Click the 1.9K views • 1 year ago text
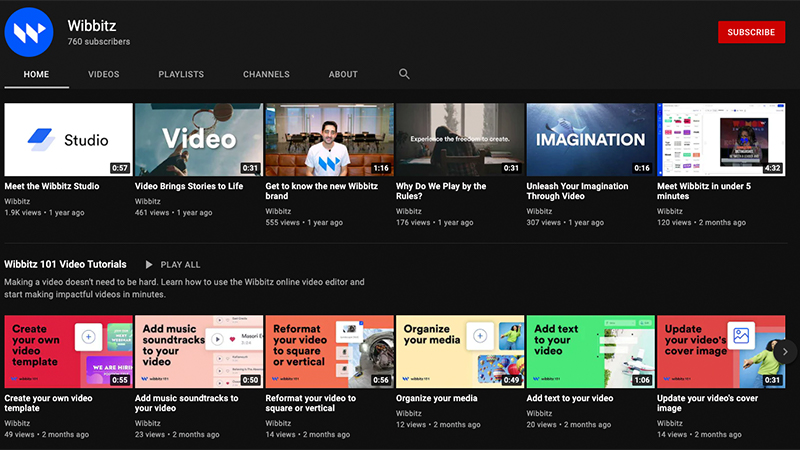This screenshot has width=800, height=450. click(44, 213)
